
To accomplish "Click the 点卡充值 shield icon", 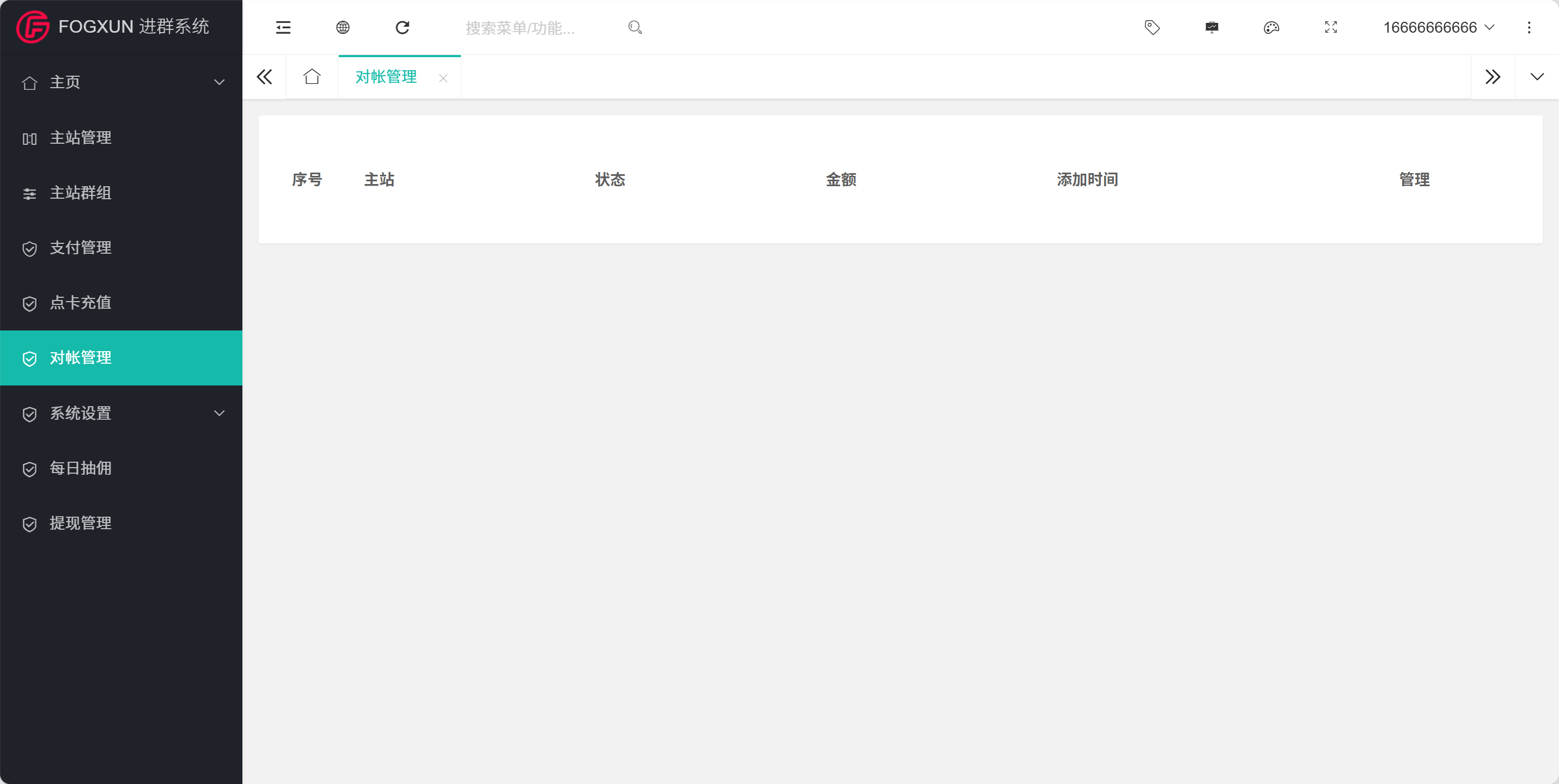I will click(x=29, y=304).
